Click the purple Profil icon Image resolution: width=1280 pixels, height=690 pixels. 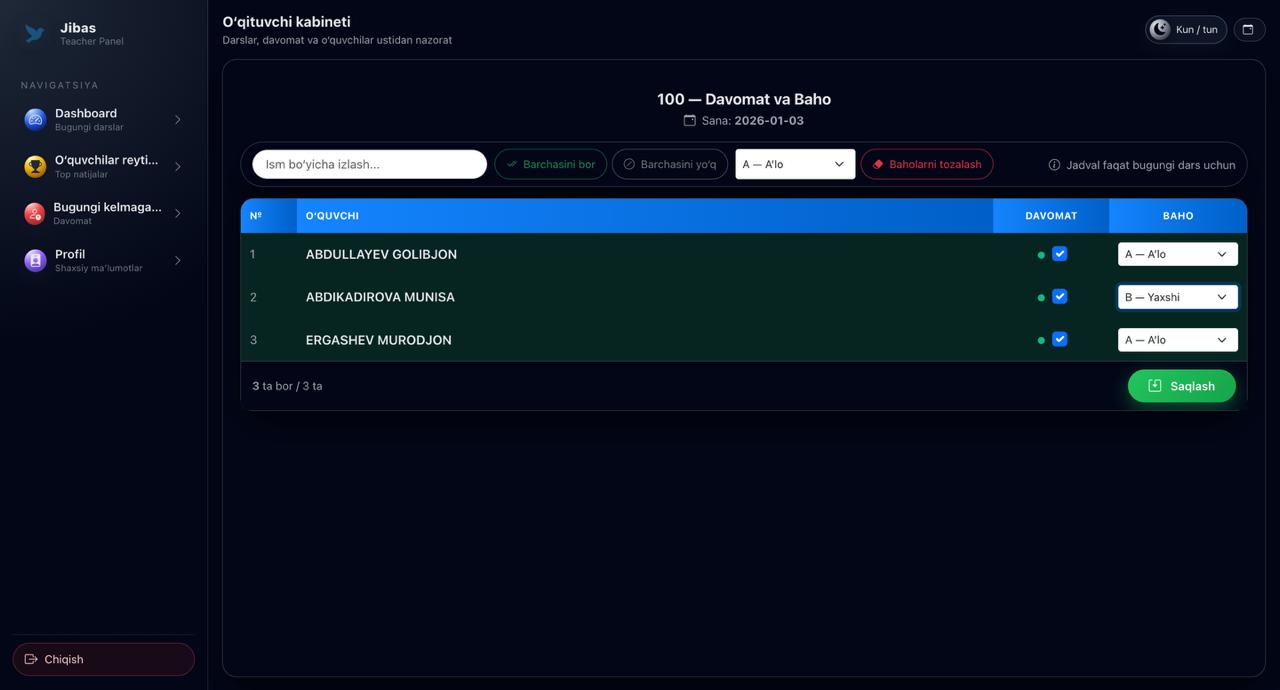35,261
